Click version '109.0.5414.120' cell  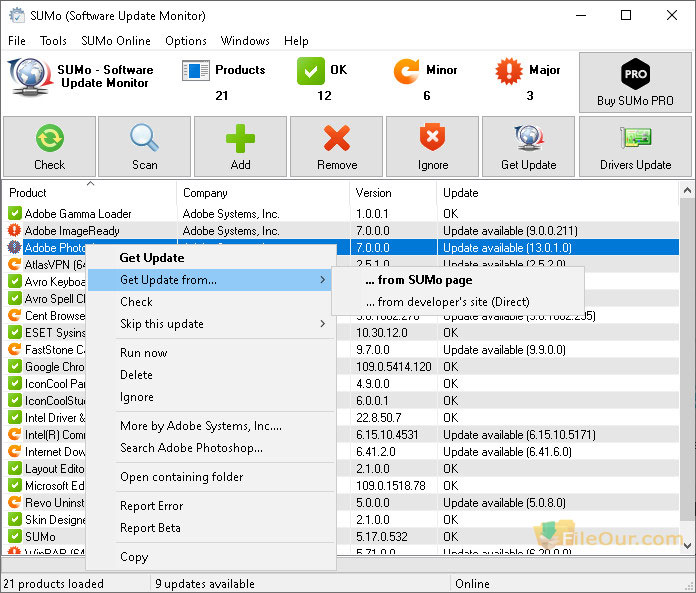(x=393, y=367)
